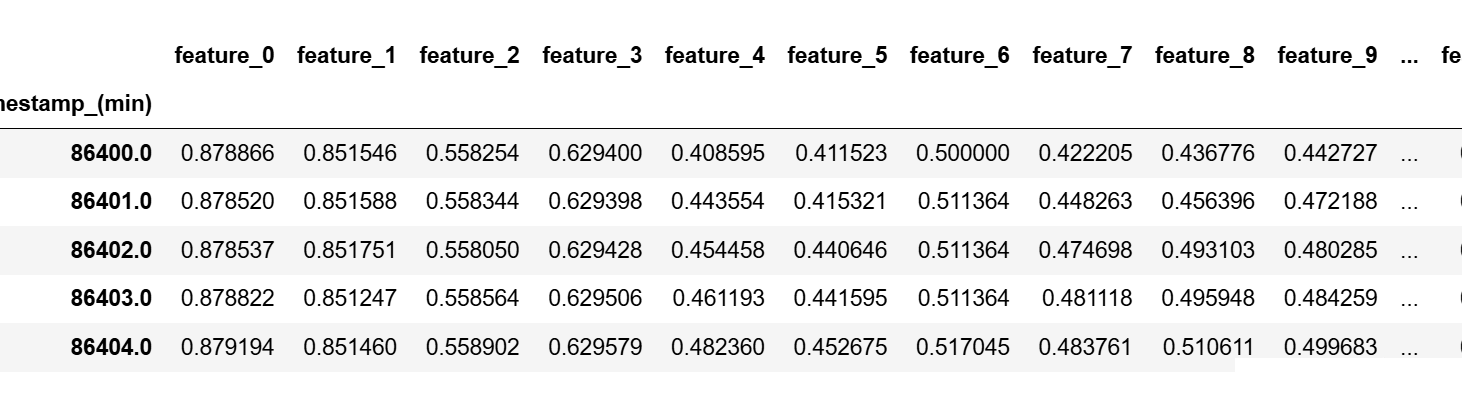The width and height of the screenshot is (1462, 399).
Task: Click the cell value 0.499683
Action: pos(1331,347)
